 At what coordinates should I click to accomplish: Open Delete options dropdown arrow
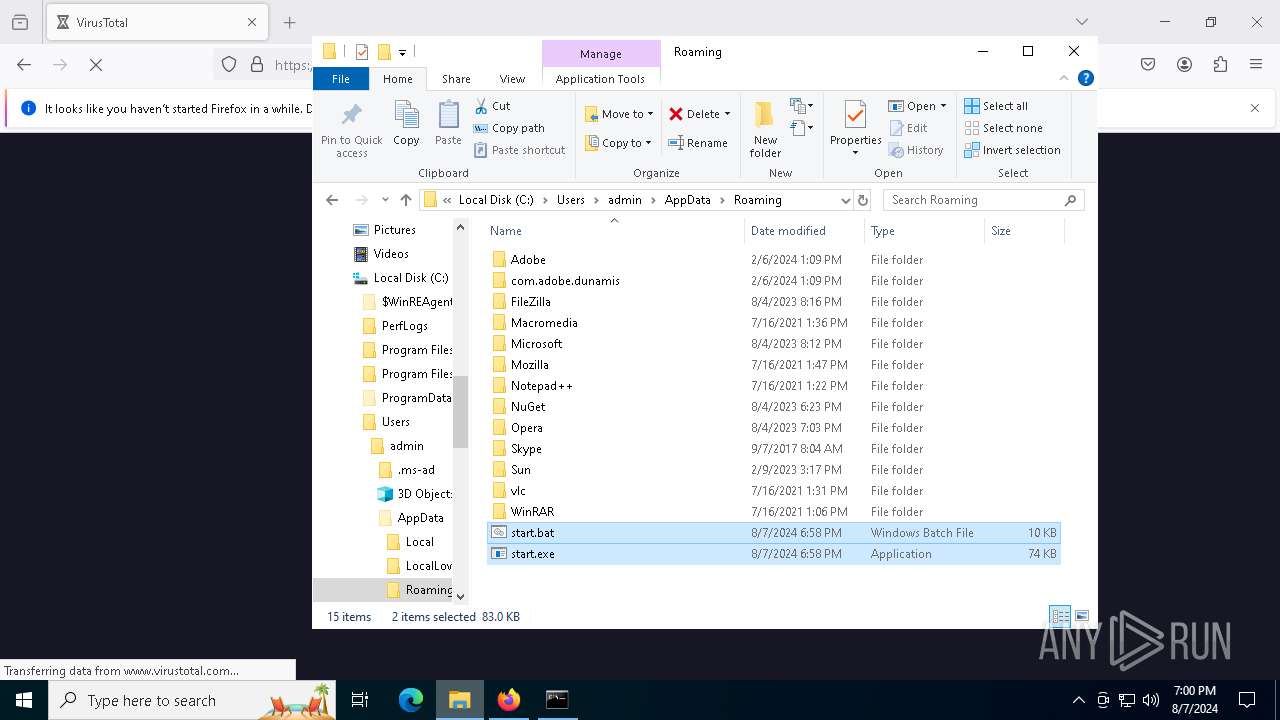tap(727, 114)
